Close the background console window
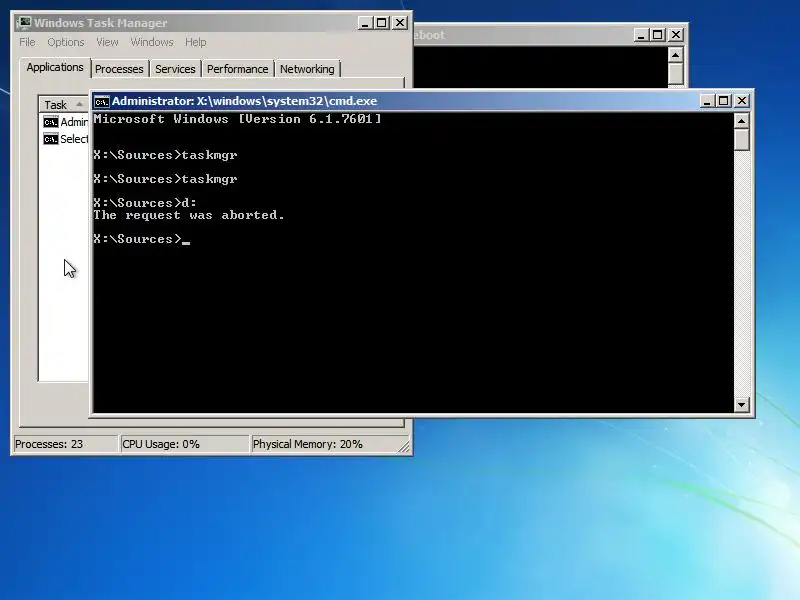The height and width of the screenshot is (600, 800). tap(676, 35)
